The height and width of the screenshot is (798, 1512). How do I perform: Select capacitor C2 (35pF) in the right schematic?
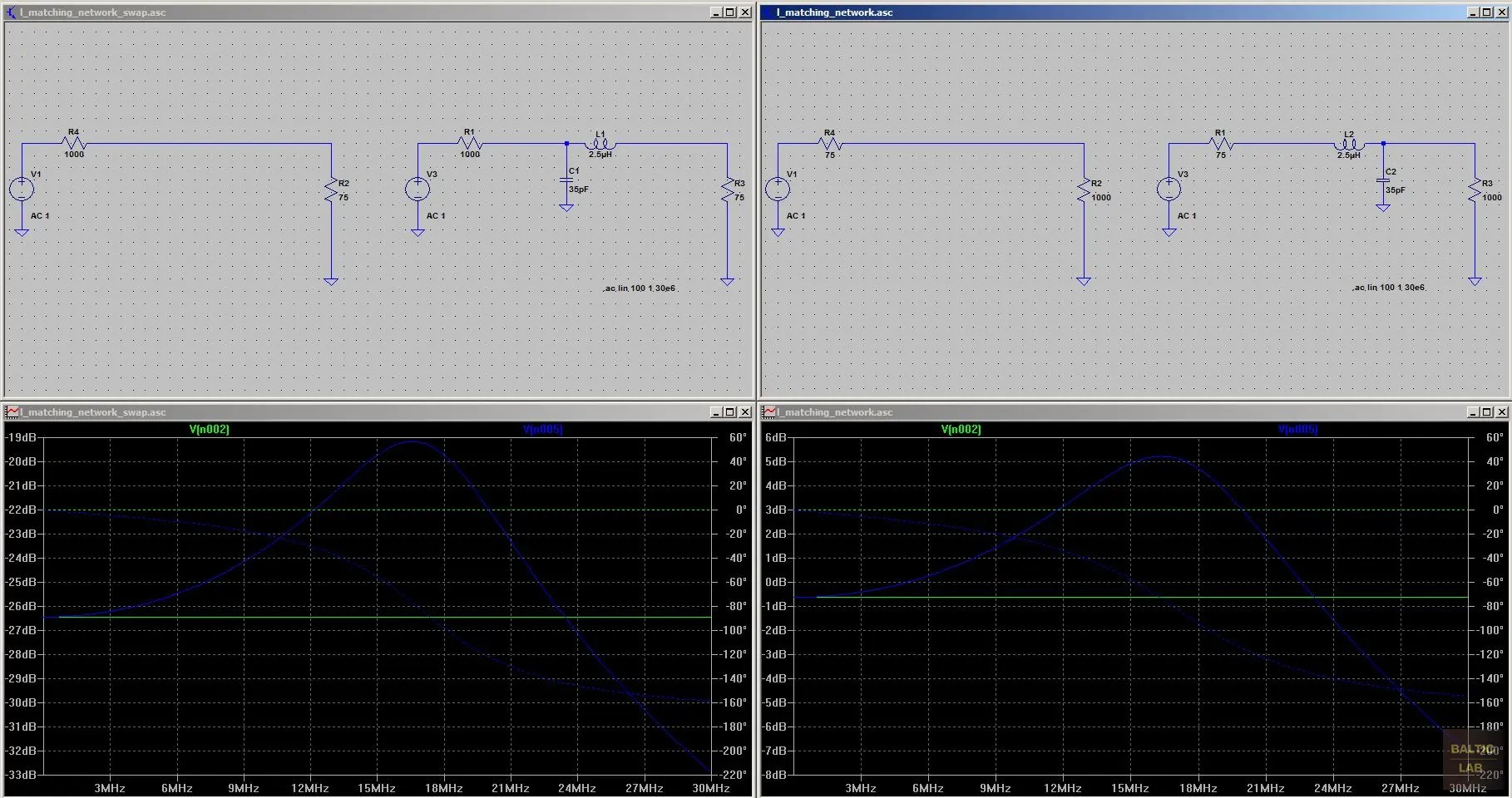(1383, 179)
